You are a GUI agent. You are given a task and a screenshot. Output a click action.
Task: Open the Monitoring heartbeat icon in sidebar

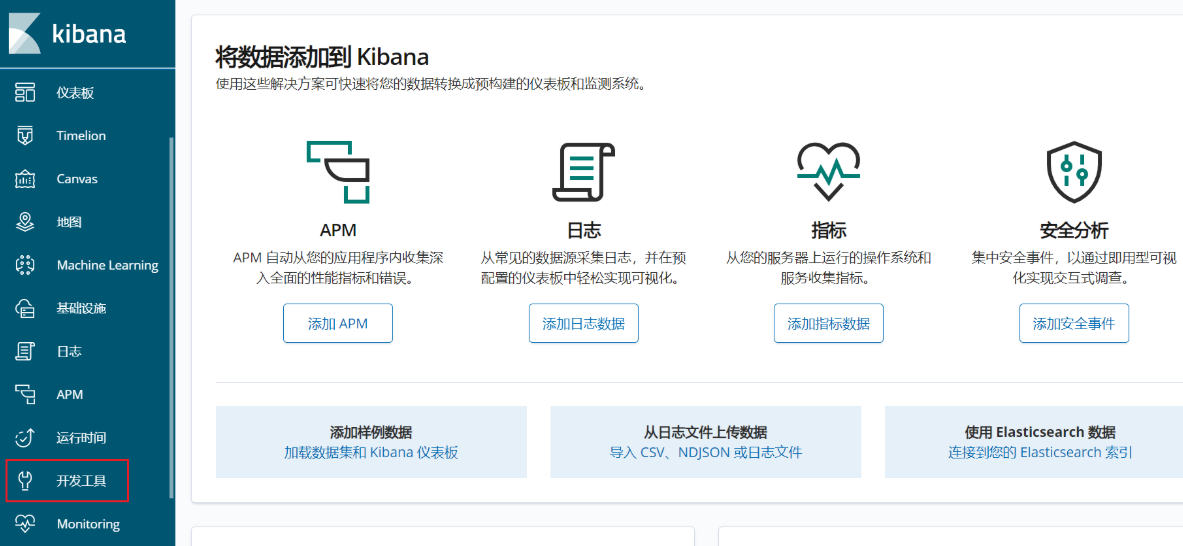point(26,523)
